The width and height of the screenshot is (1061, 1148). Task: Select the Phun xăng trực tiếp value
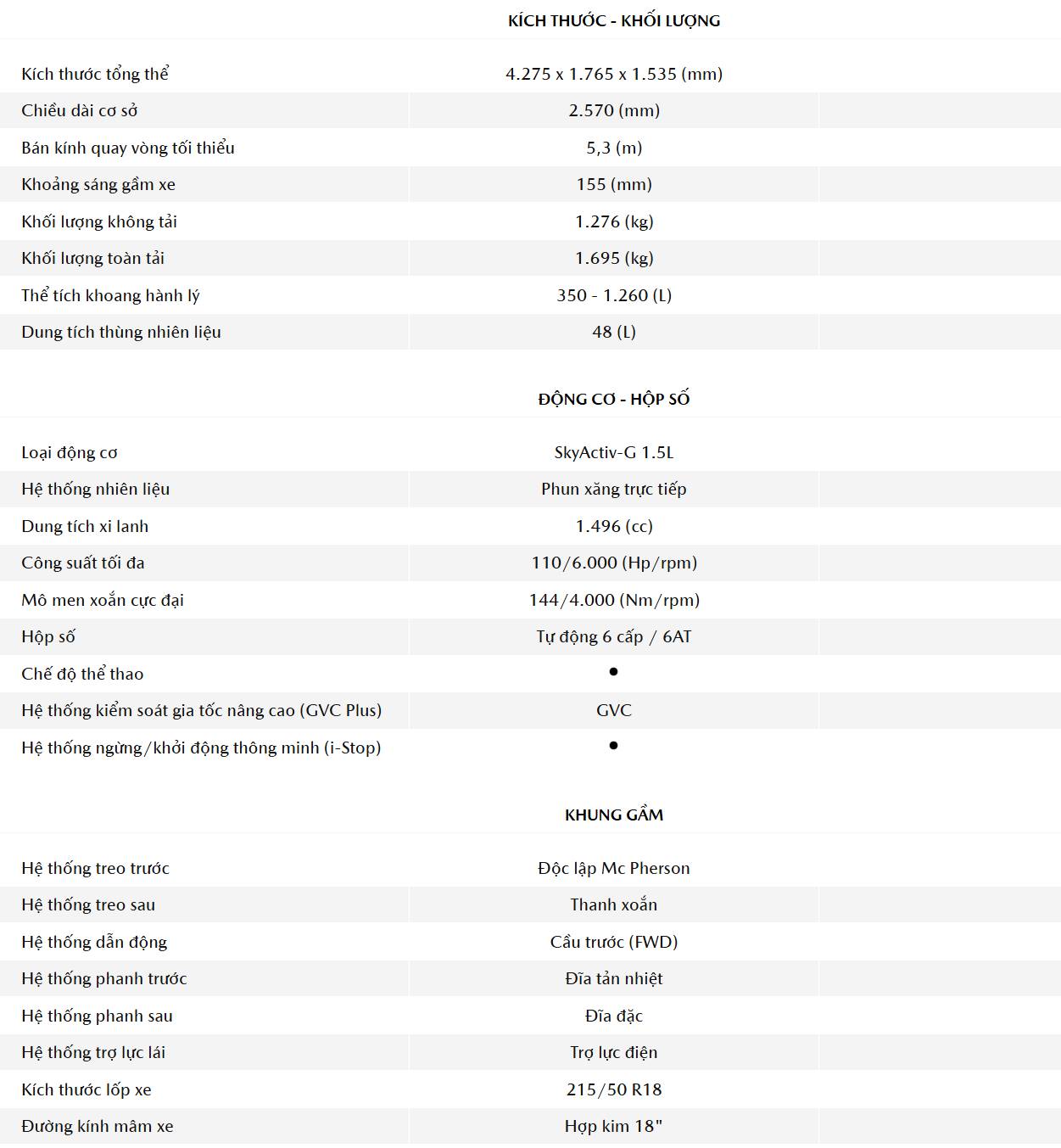point(614,489)
